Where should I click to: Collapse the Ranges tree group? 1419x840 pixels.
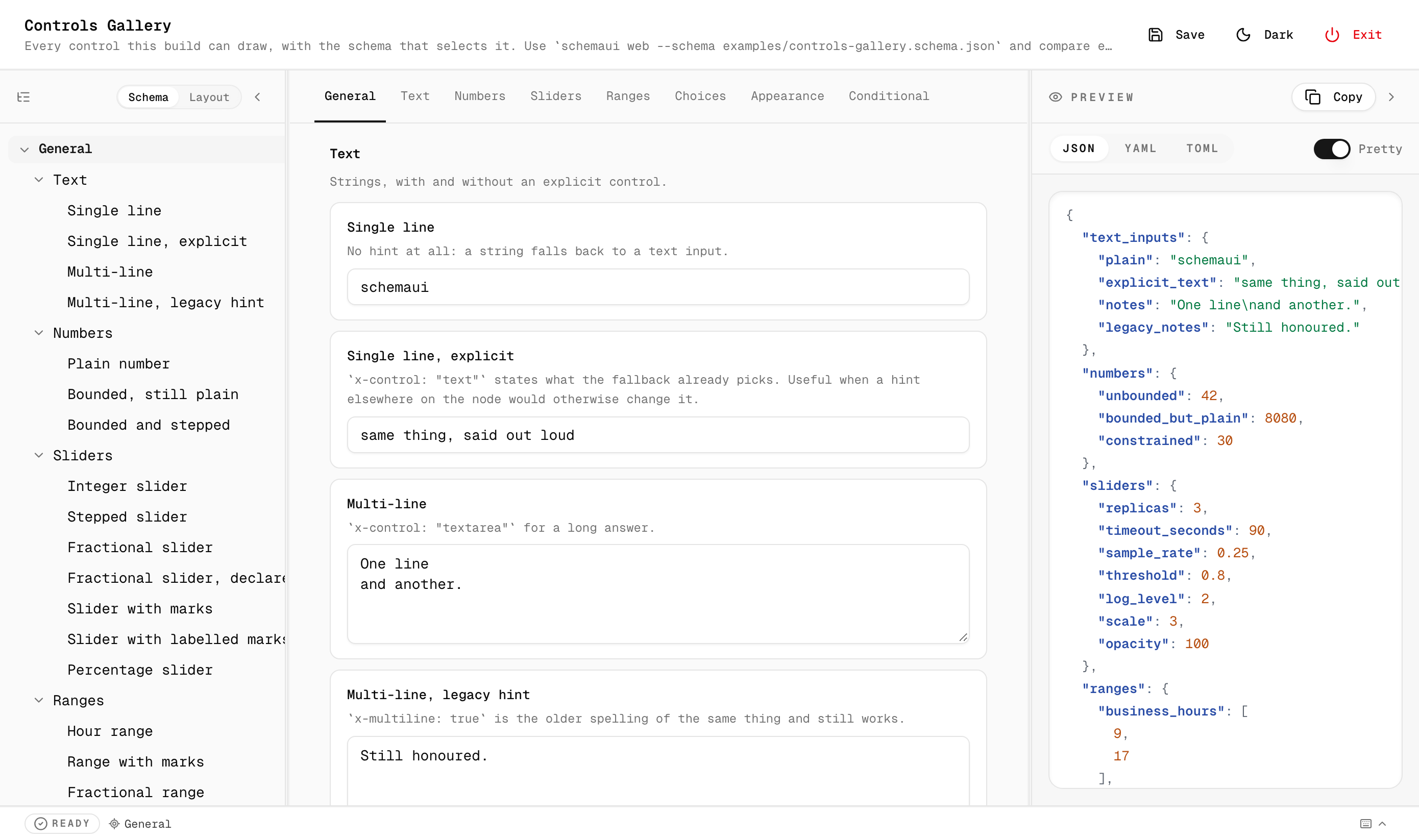38,700
